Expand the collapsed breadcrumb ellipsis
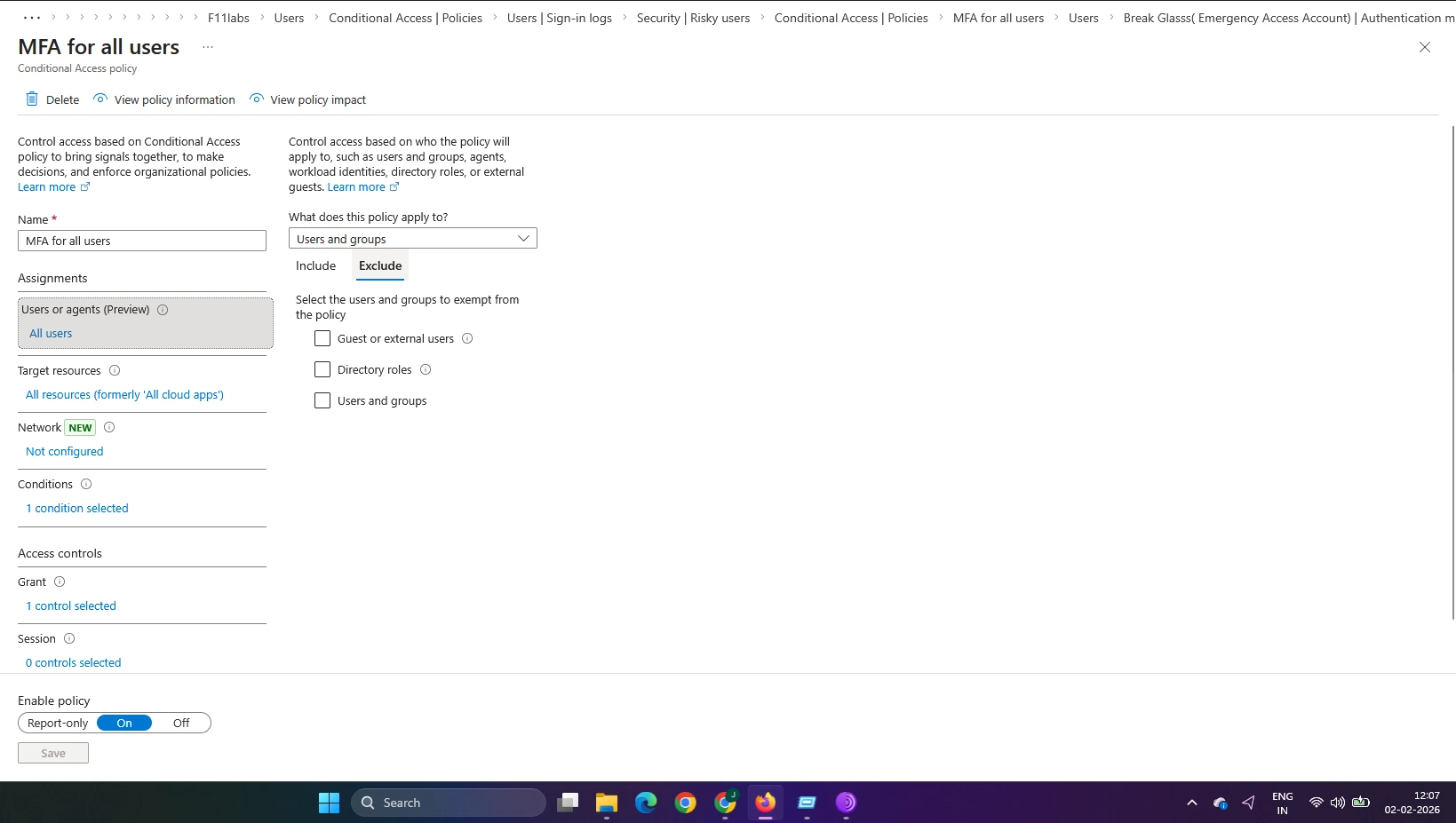This screenshot has width=1456, height=823. click(x=32, y=18)
